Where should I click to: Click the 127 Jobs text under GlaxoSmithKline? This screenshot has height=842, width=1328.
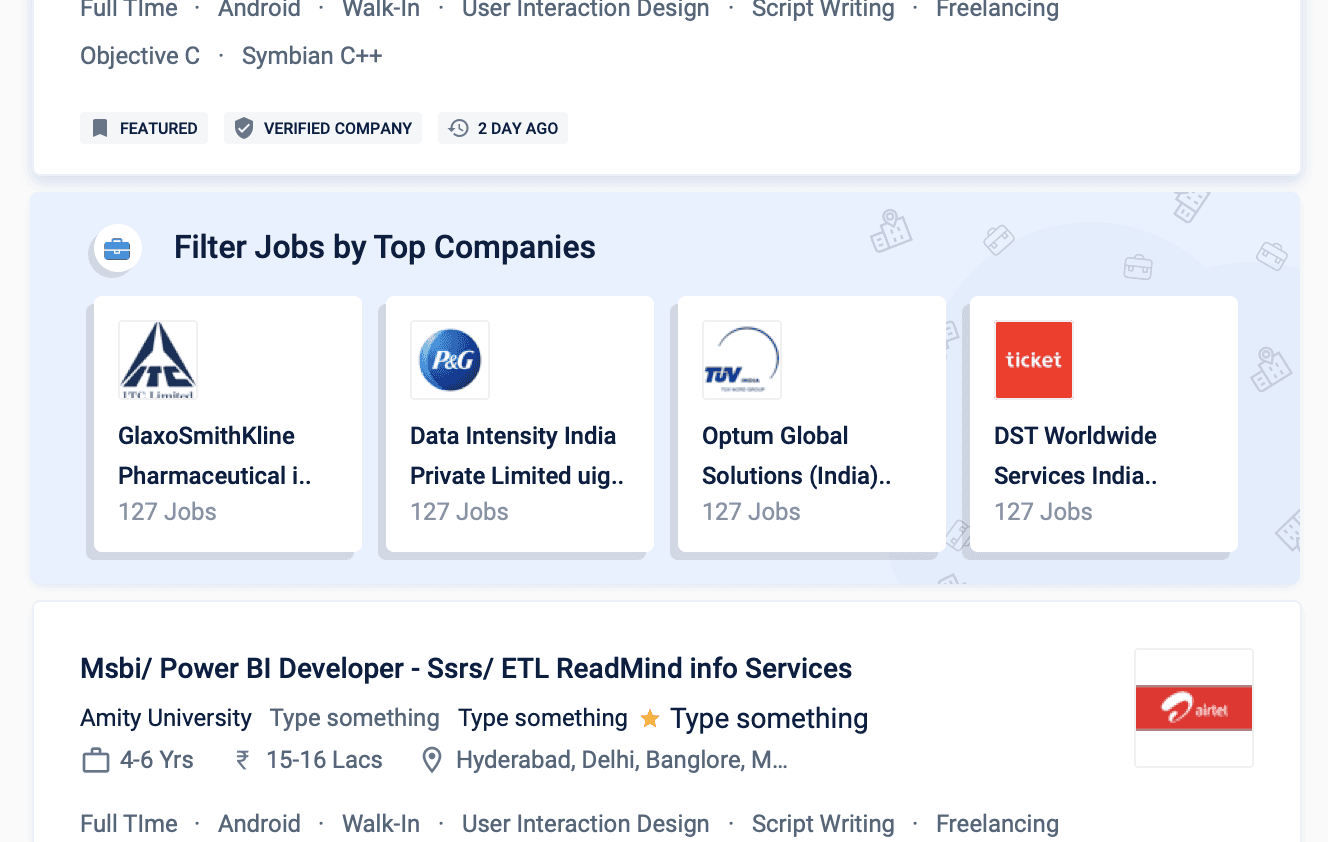pos(167,512)
